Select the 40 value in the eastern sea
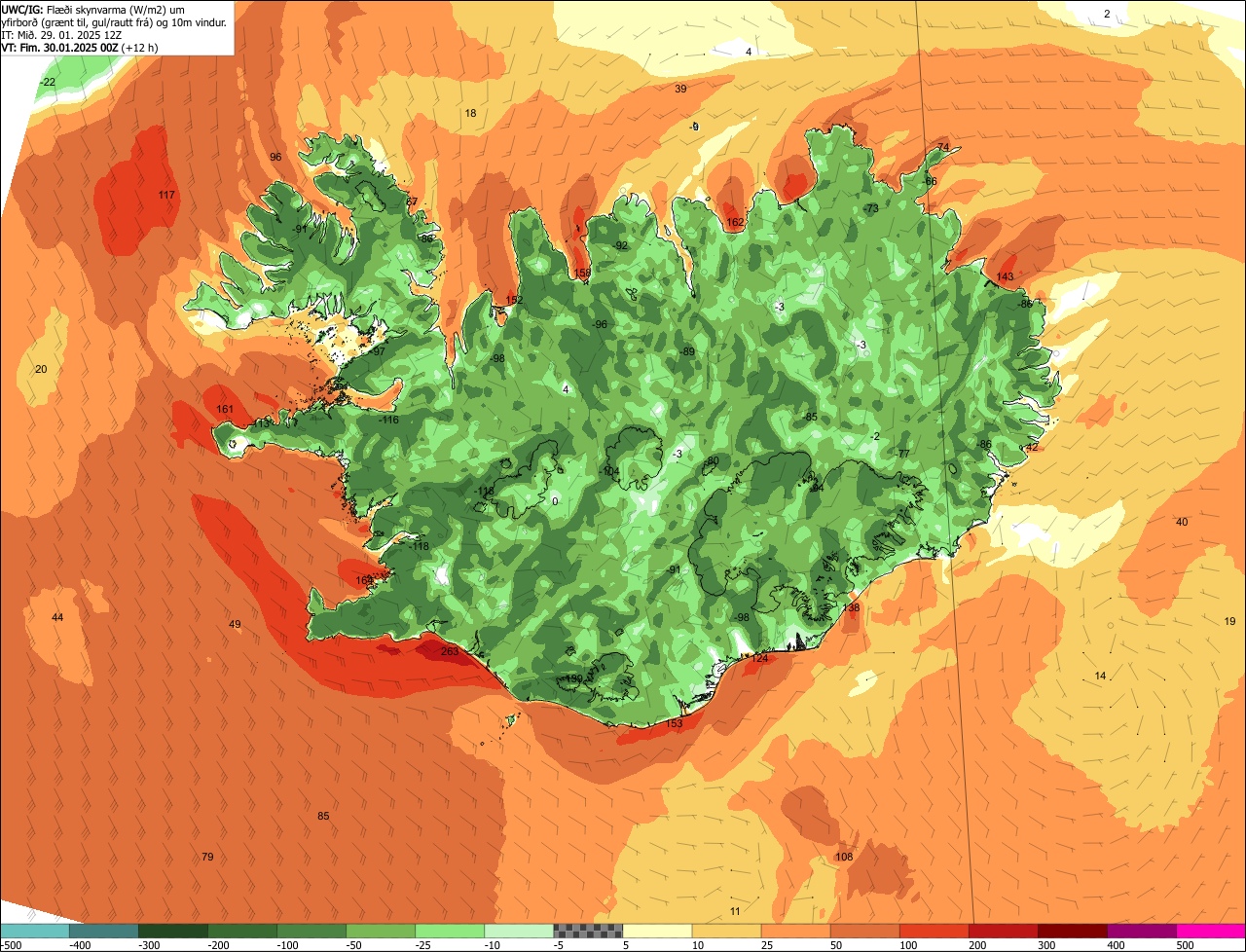The image size is (1246, 952). click(1182, 523)
